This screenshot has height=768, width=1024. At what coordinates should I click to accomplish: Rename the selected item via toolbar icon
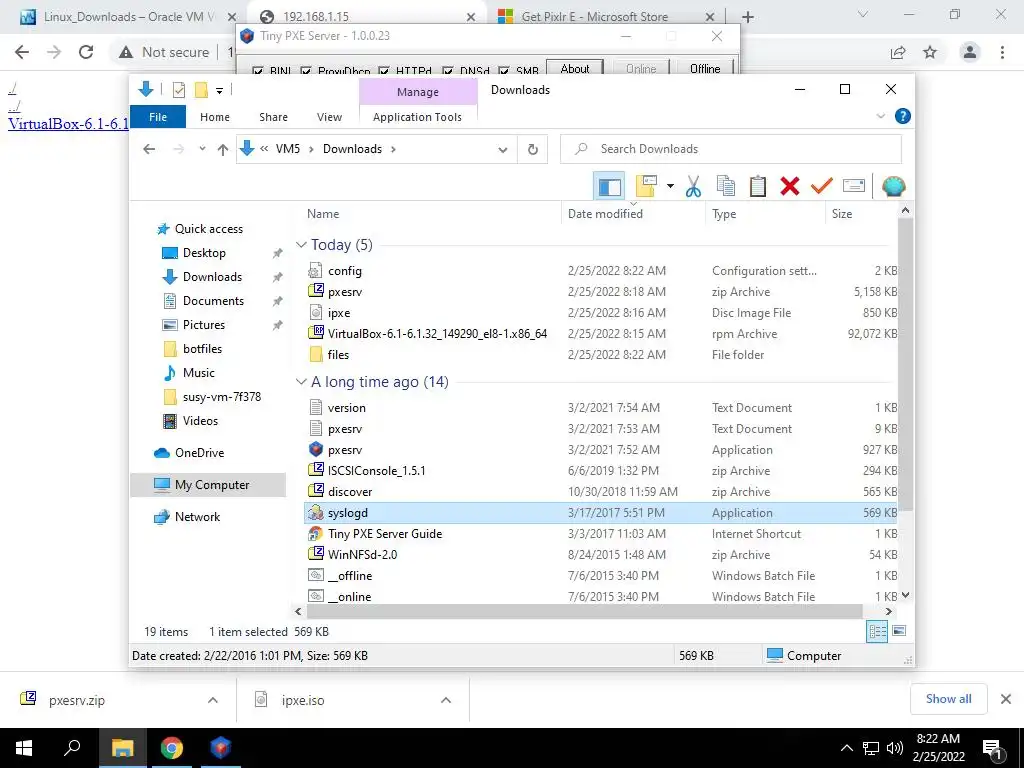[854, 186]
